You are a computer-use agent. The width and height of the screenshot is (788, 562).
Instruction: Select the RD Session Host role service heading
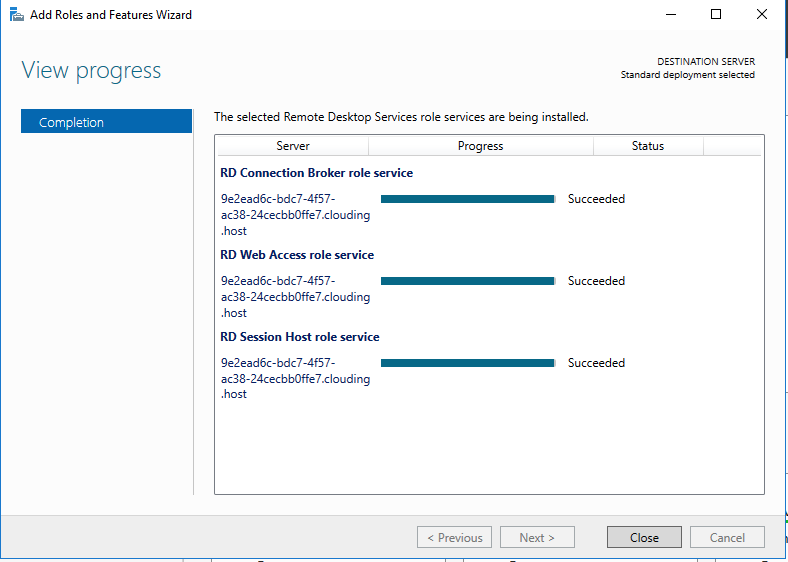300,337
